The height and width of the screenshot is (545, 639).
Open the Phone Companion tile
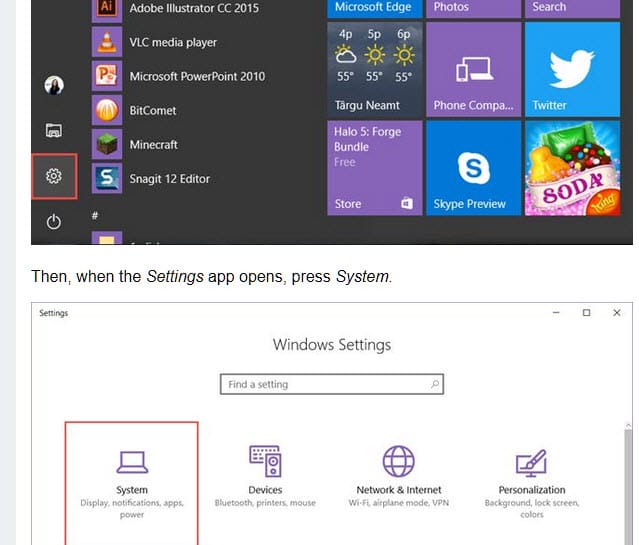[474, 69]
